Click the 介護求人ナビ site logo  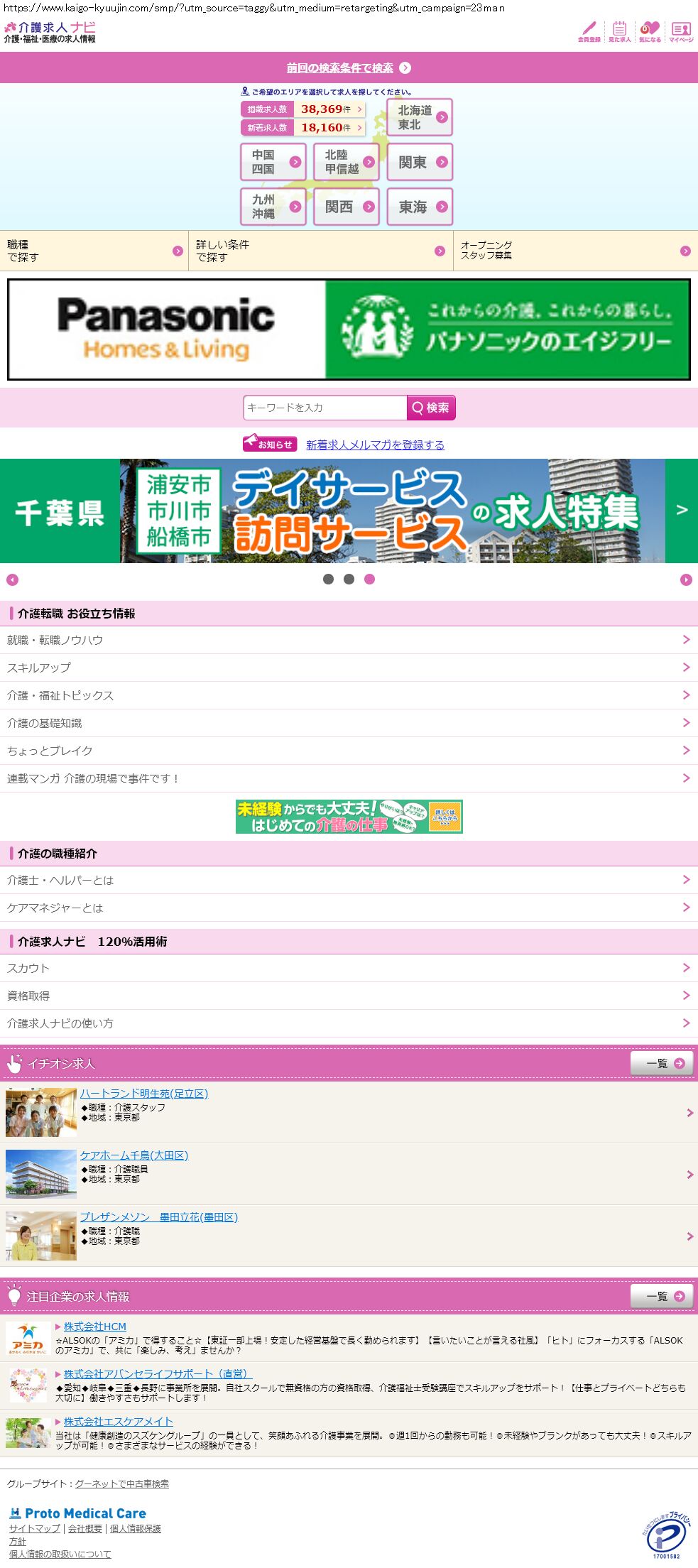pos(50,32)
